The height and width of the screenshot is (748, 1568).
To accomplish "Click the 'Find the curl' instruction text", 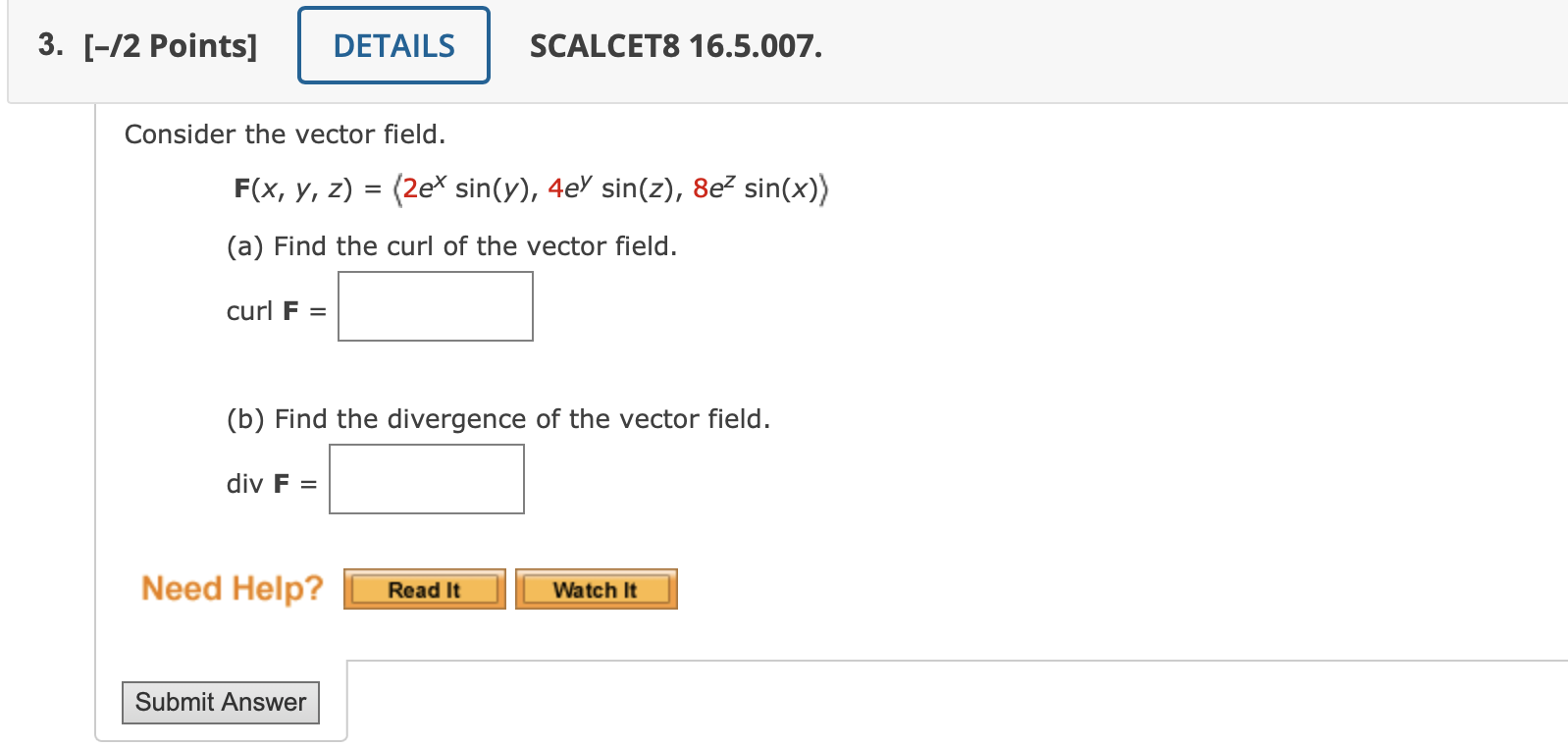I will 452,246.
